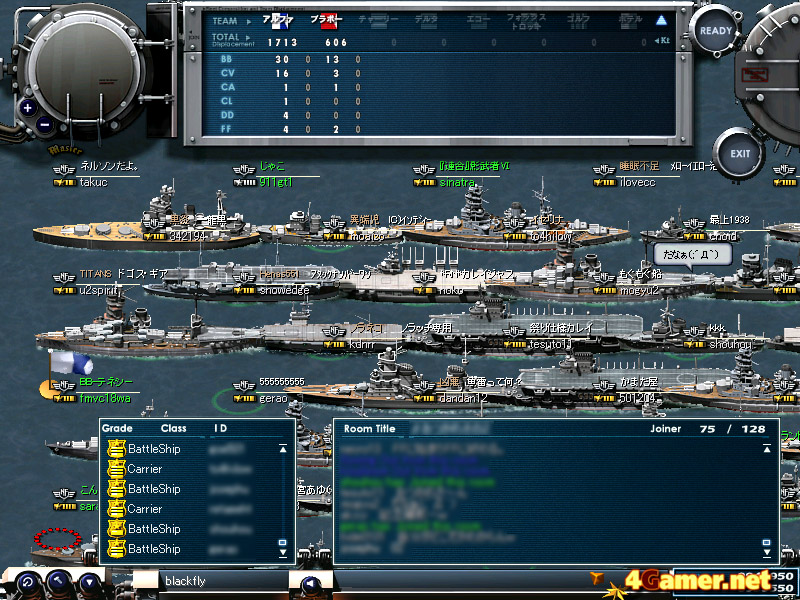Select the エコー team tab

click(x=478, y=20)
